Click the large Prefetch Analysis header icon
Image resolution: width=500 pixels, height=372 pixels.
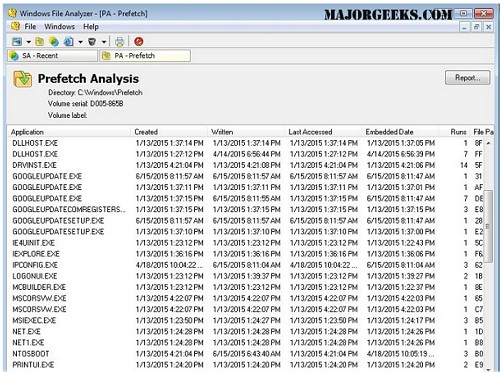(x=22, y=79)
